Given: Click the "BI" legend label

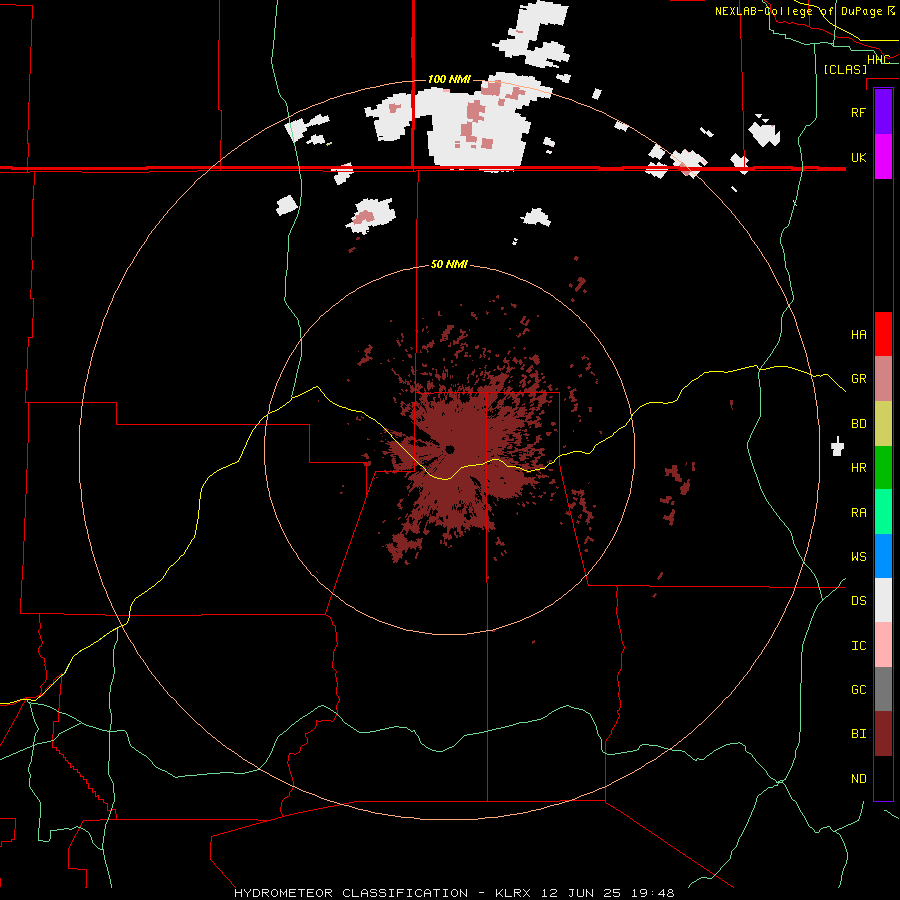Looking at the screenshot, I should tap(858, 734).
